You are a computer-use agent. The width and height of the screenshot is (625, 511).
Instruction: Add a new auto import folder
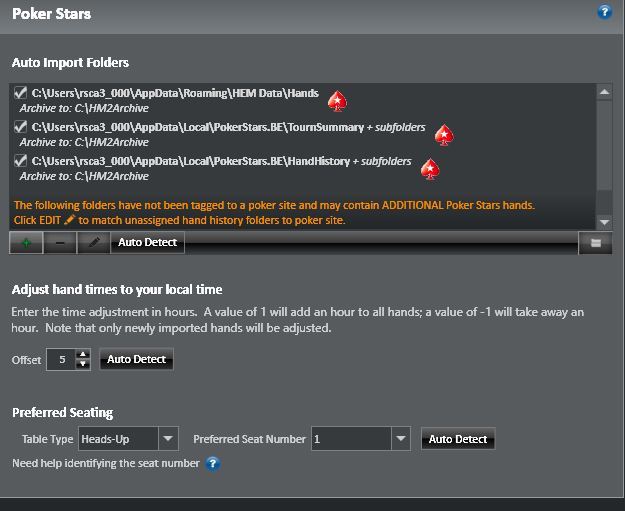point(26,242)
